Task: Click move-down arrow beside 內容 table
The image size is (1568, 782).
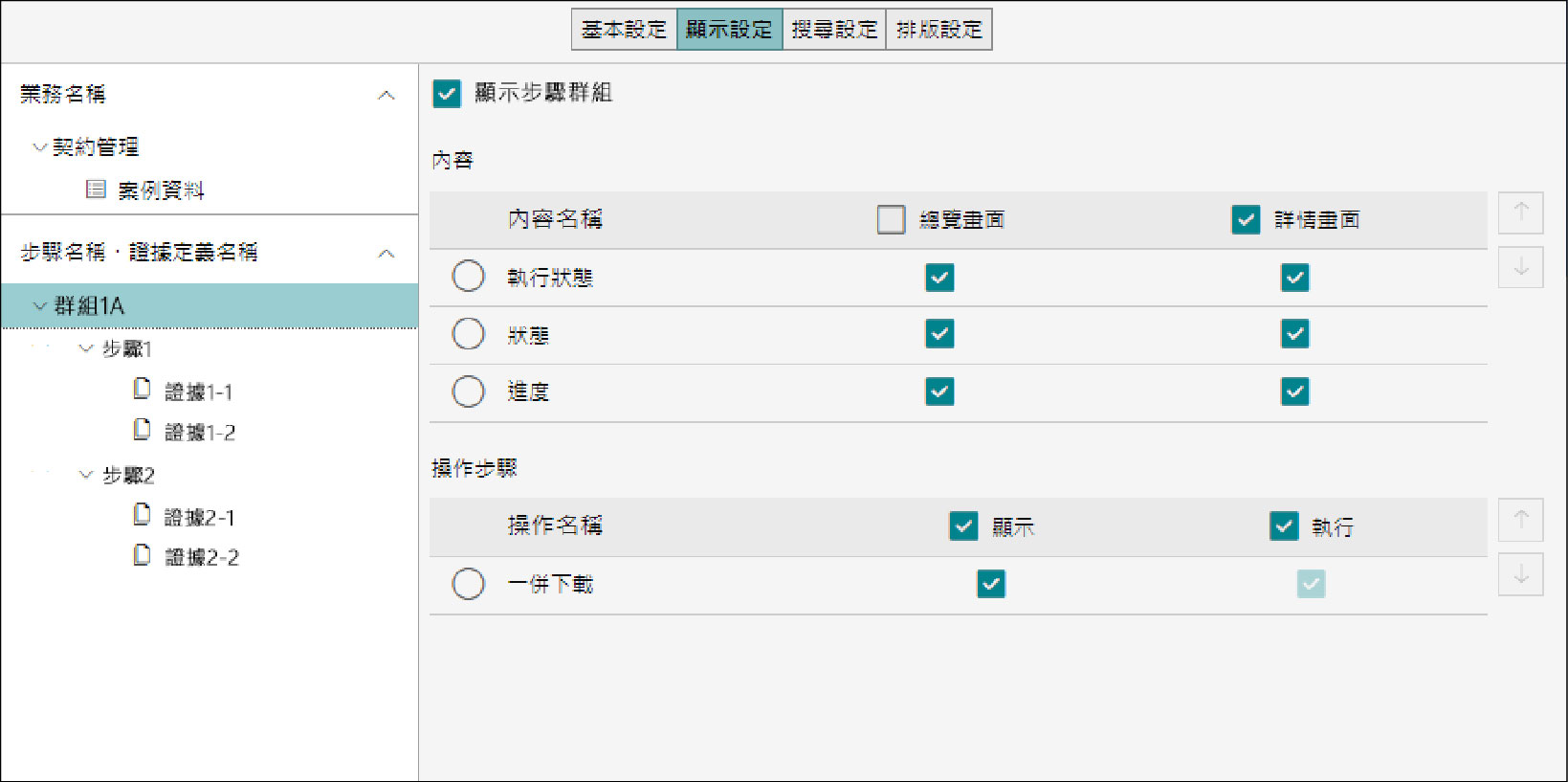Action: (x=1520, y=267)
